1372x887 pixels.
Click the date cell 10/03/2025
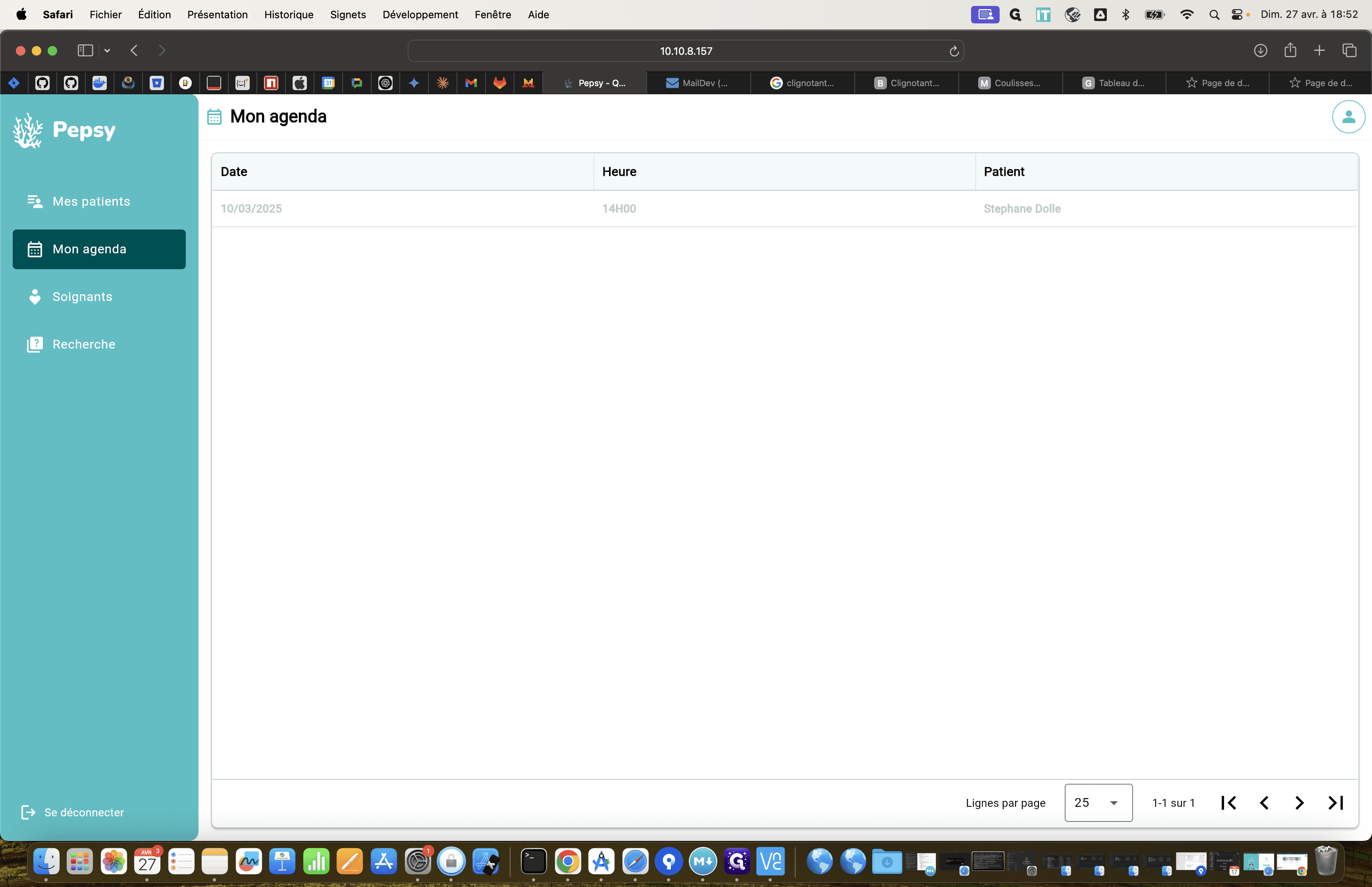251,208
